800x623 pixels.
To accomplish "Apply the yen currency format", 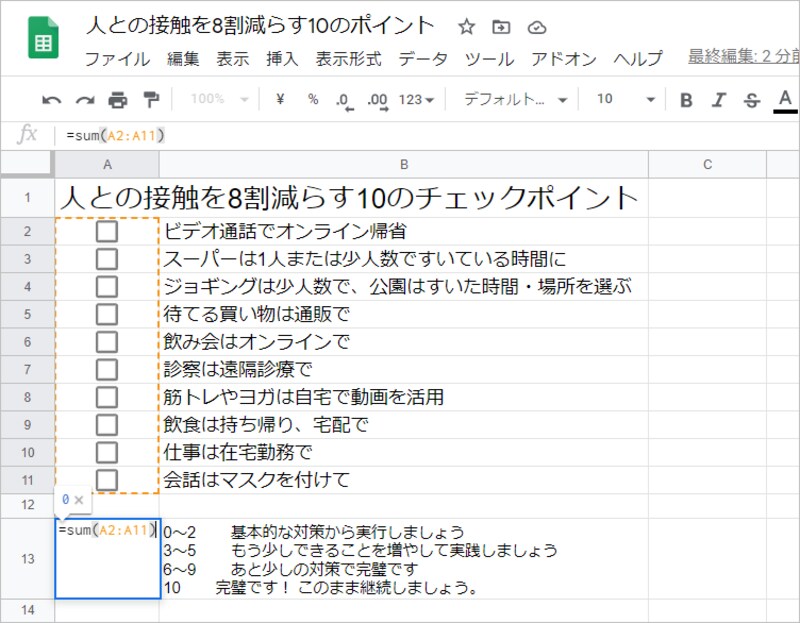I will 280,98.
